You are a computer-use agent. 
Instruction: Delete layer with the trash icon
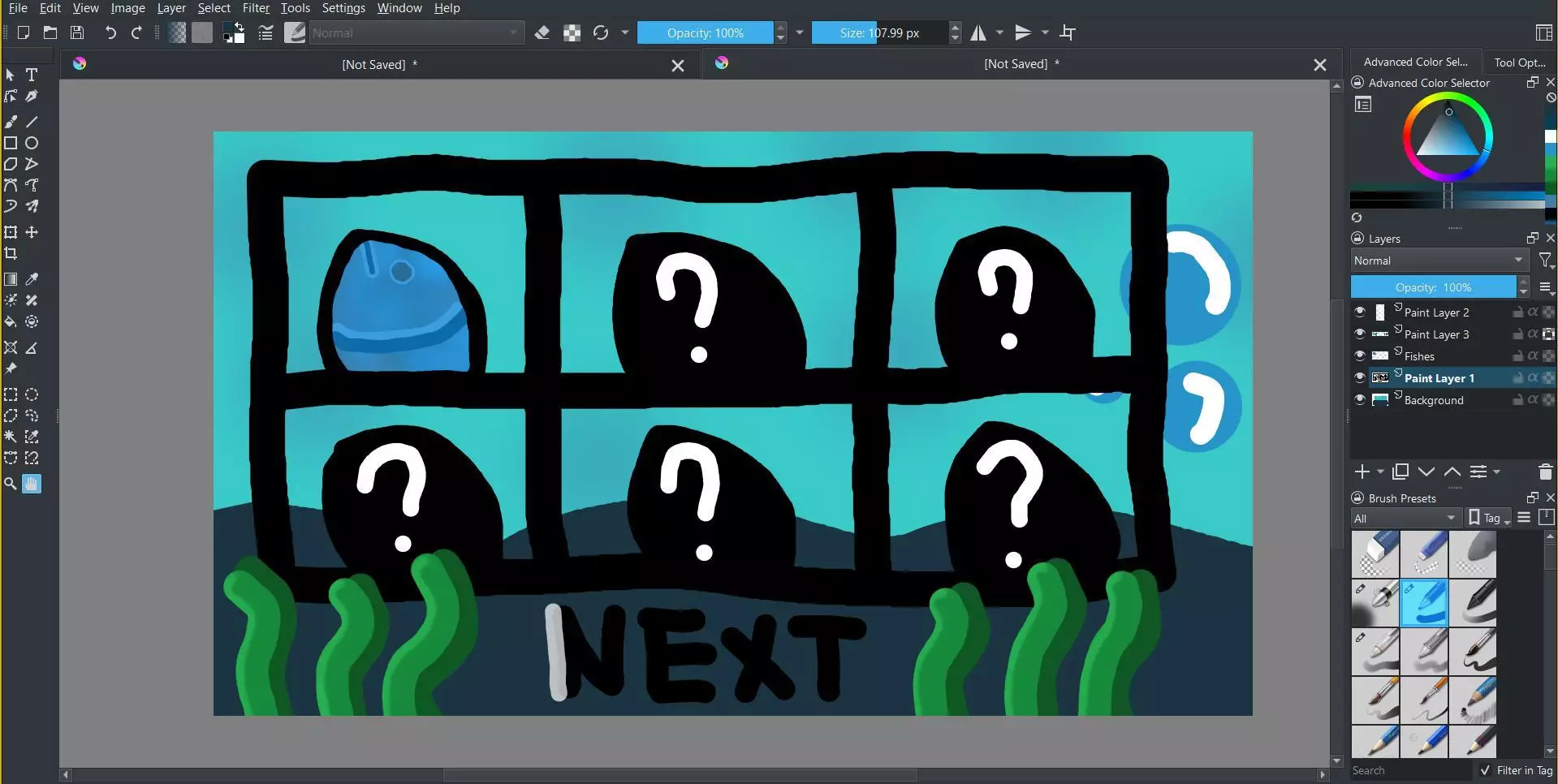1545,472
